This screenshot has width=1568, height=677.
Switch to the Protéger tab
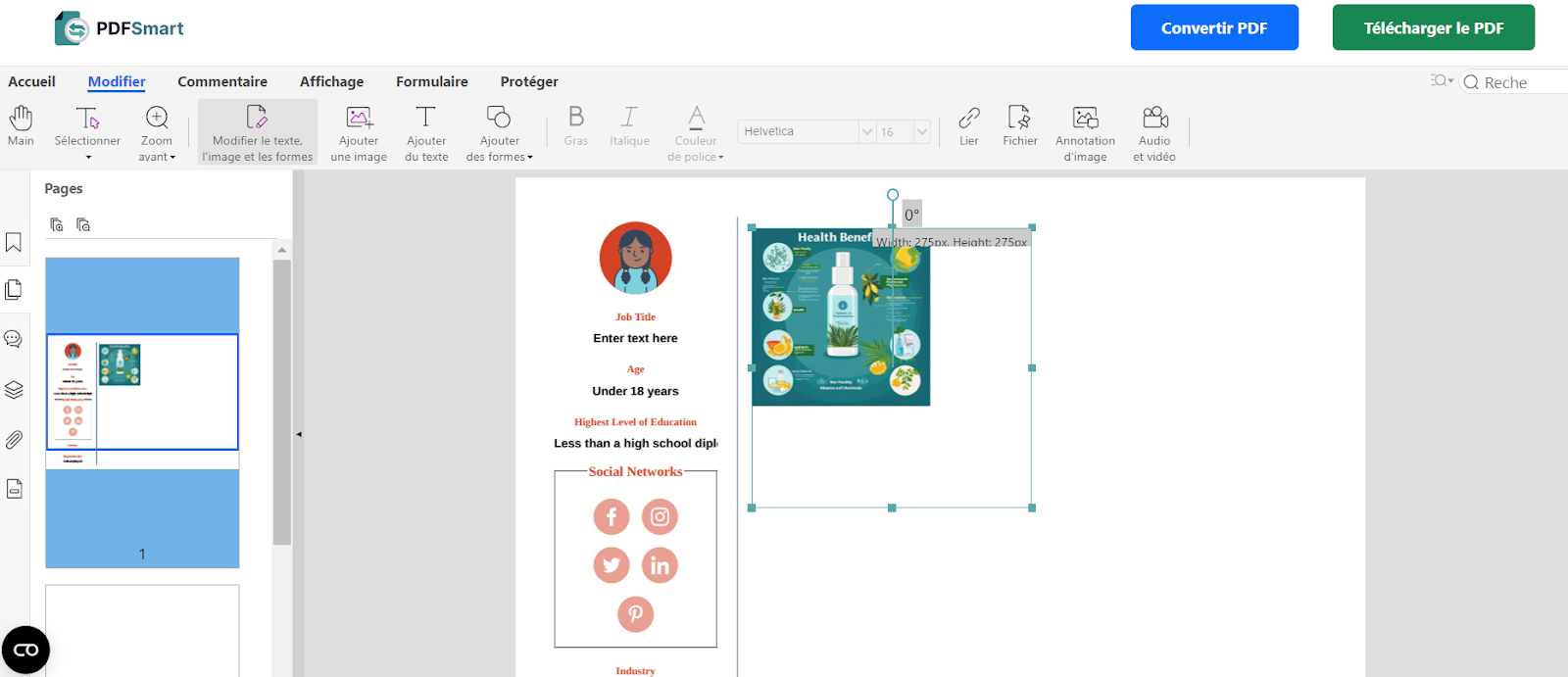click(529, 81)
